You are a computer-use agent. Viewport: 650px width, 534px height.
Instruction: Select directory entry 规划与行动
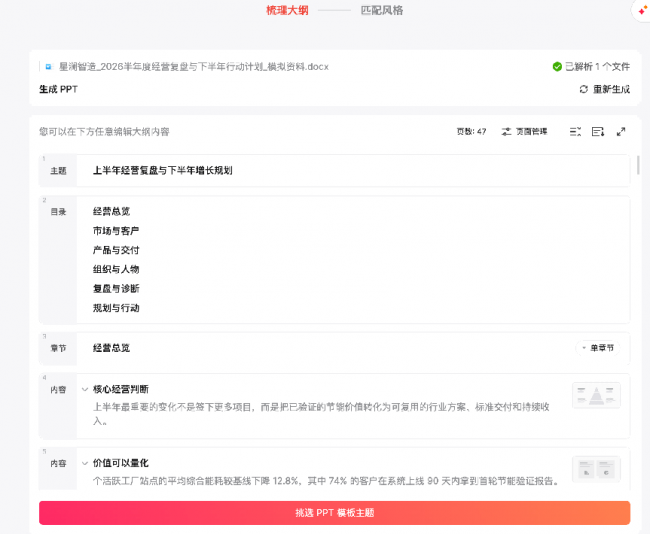116,308
